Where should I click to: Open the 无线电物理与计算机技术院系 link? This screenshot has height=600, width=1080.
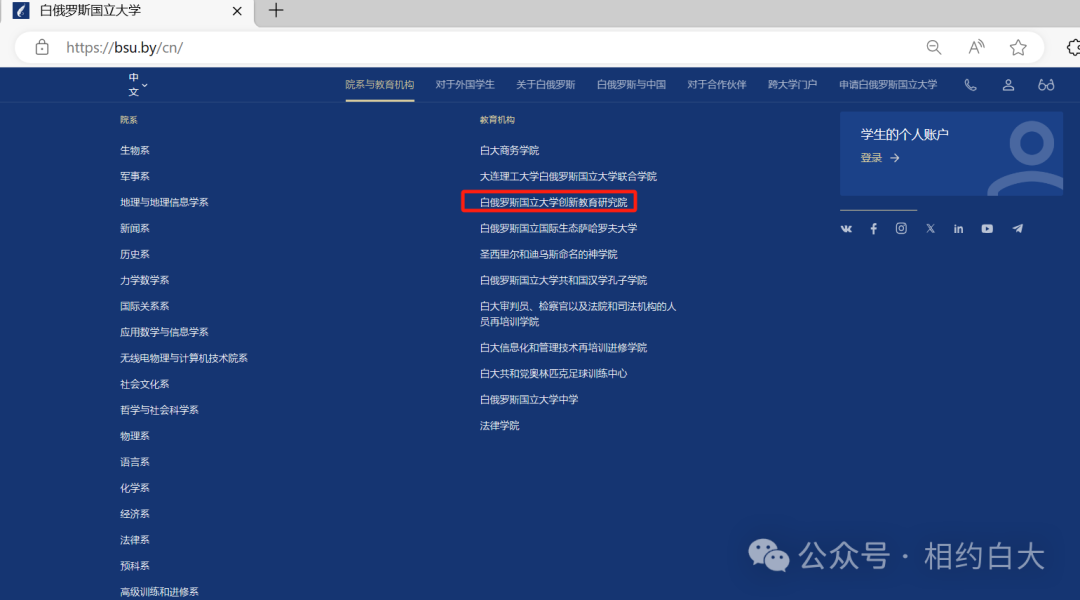click(184, 358)
